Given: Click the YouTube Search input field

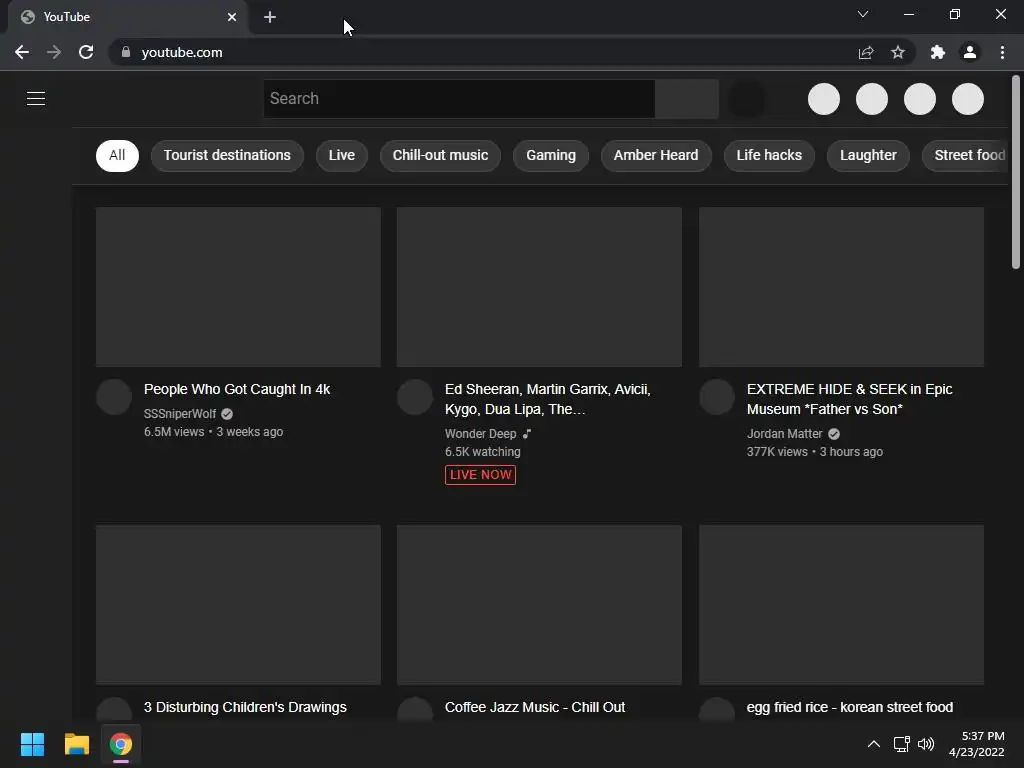Looking at the screenshot, I should pos(459,99).
